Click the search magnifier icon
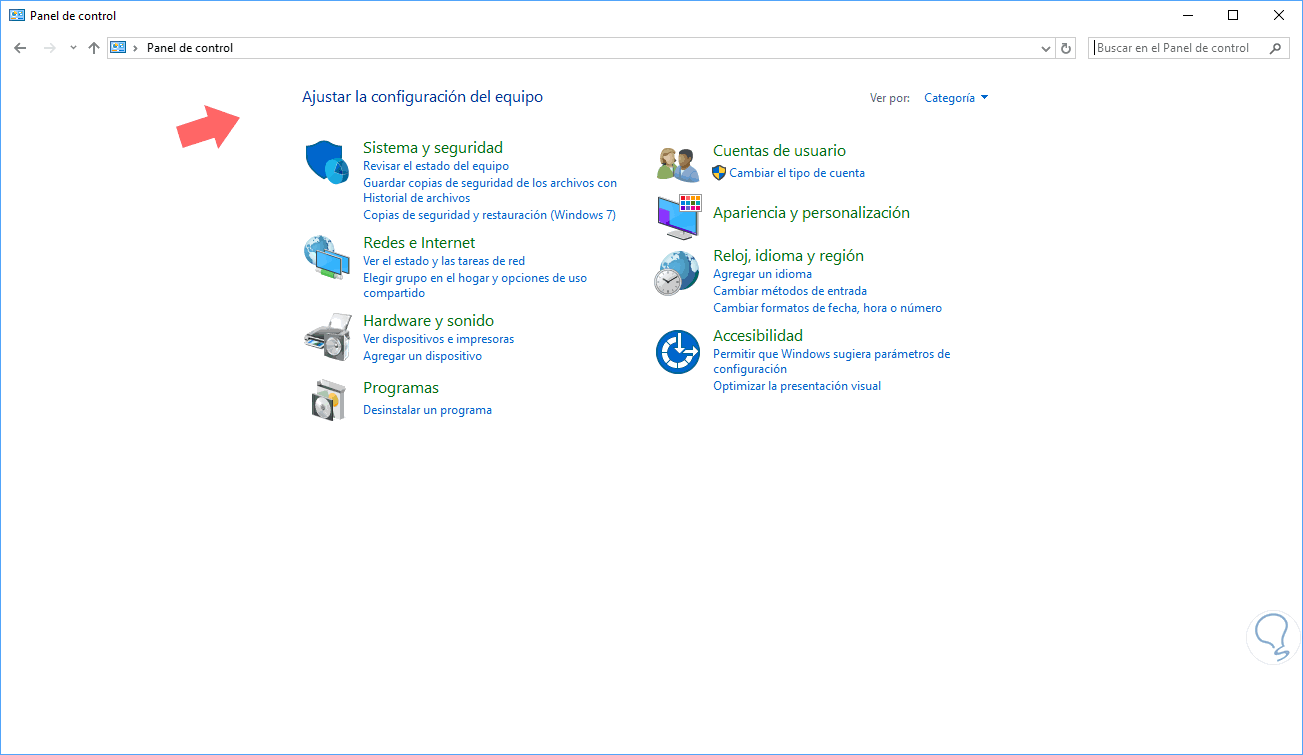The width and height of the screenshot is (1303, 755). (x=1276, y=48)
